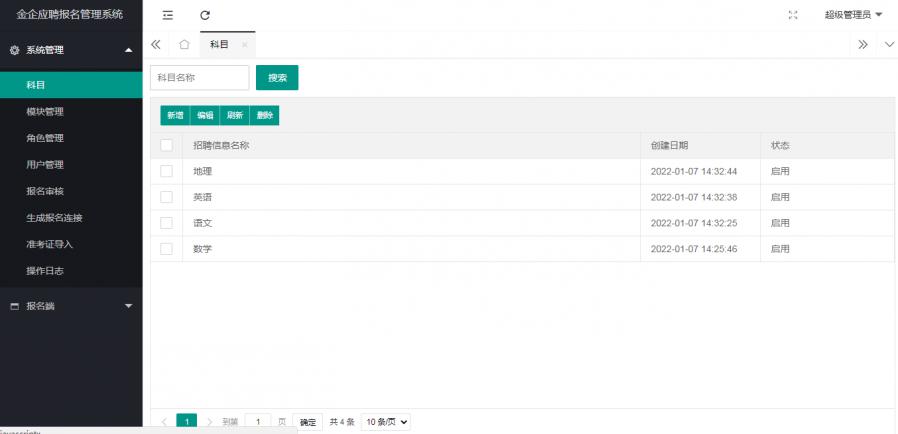Open the 10条/页 page size dropdown
Viewport: 898px width, 434px height.
385,422
